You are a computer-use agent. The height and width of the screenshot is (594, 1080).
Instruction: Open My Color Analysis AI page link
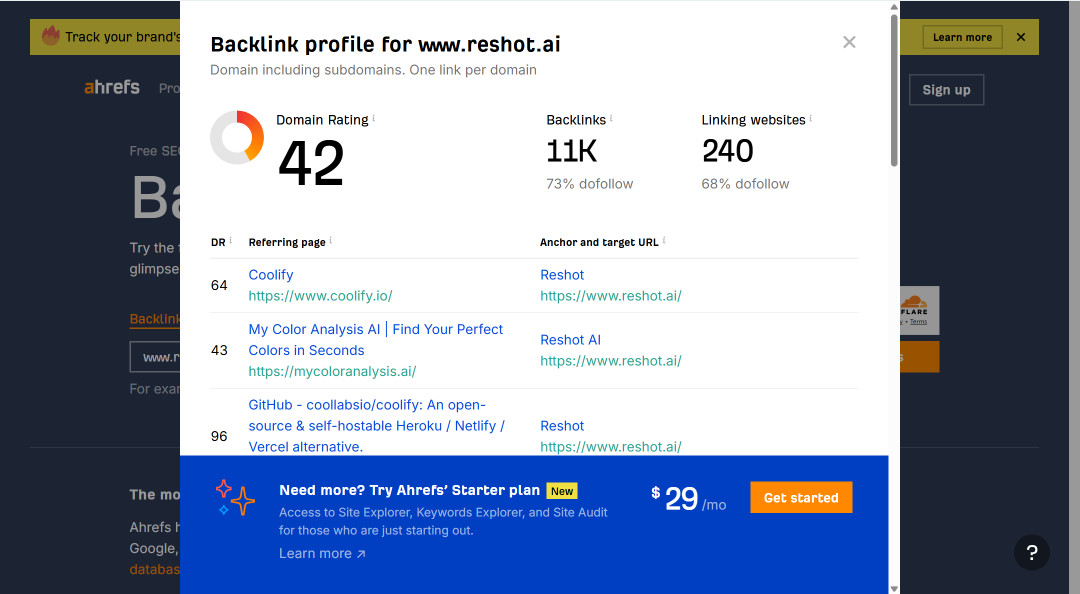[375, 340]
